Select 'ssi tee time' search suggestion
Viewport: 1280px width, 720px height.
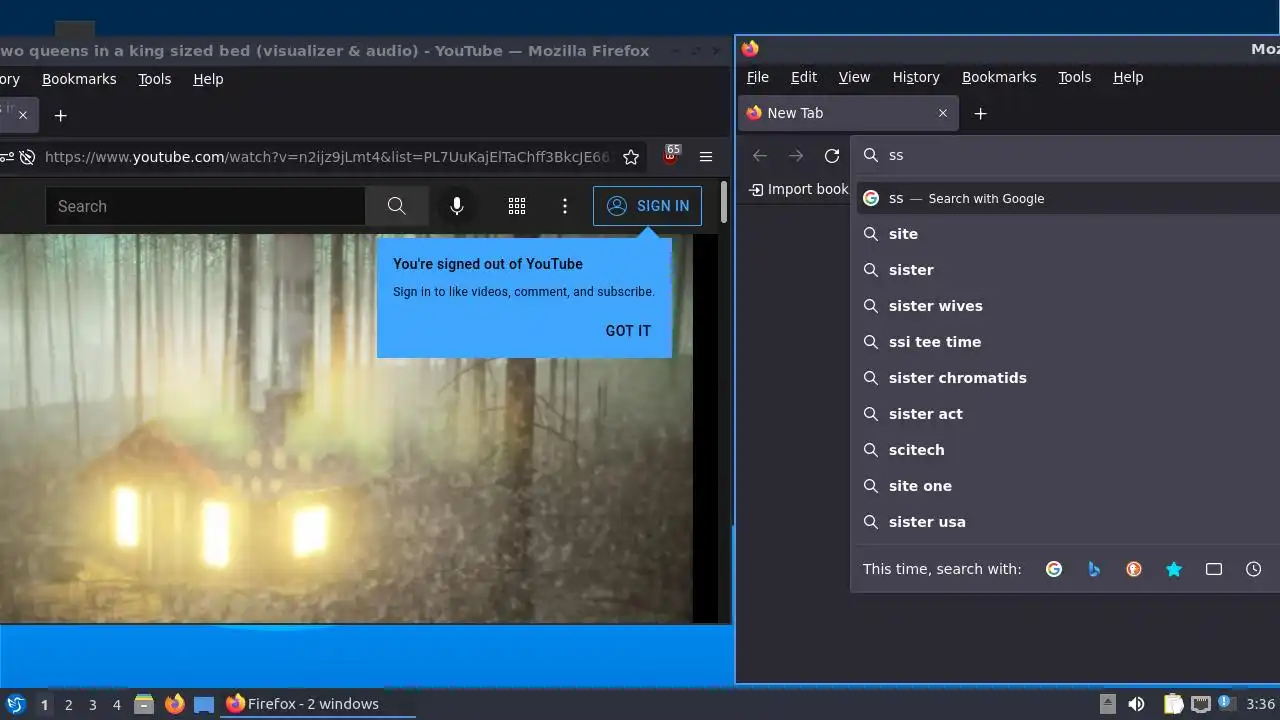pos(1068,342)
